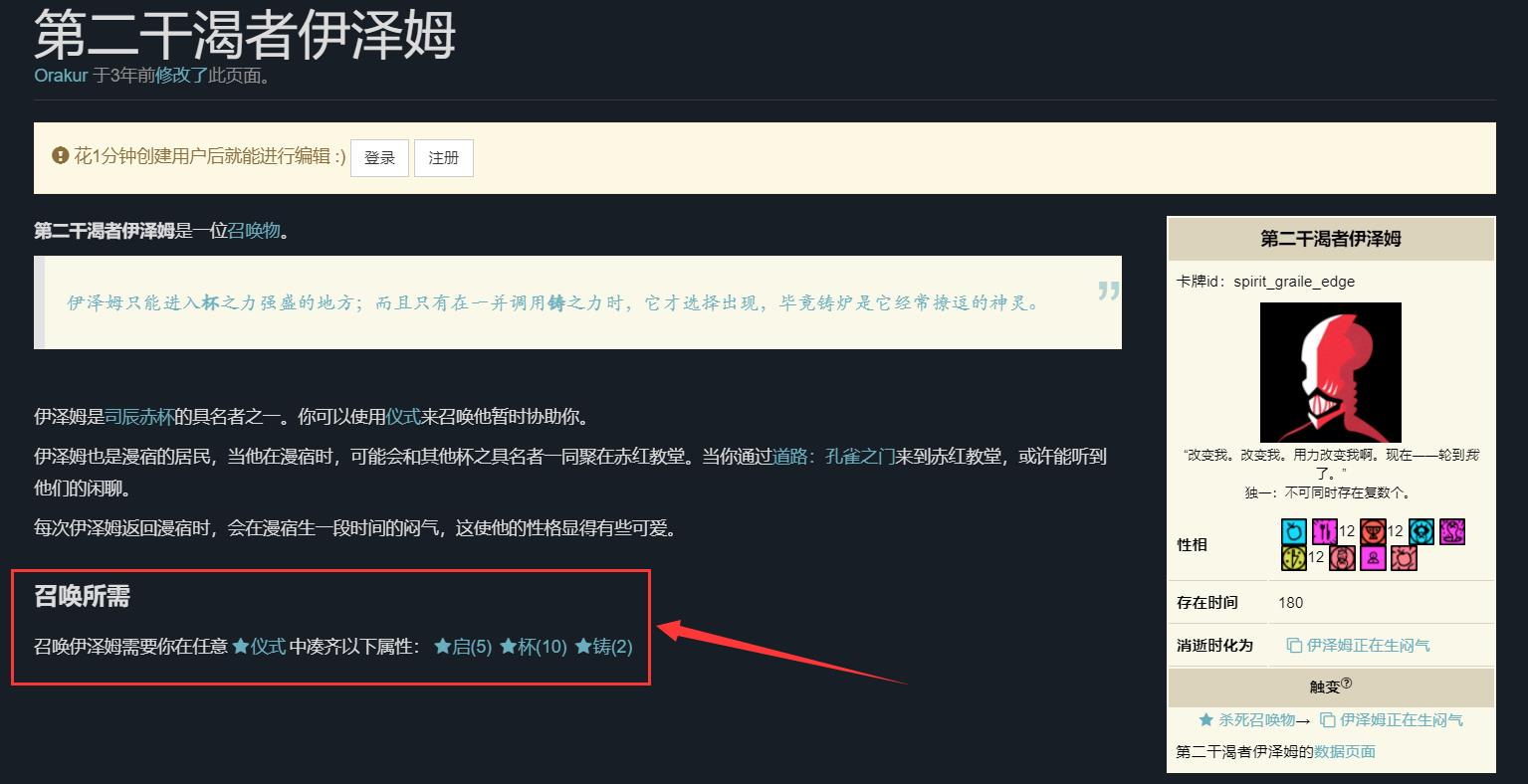Click the 杀死召唤物 trigger link
Image resolution: width=1528 pixels, height=784 pixels.
(1256, 719)
